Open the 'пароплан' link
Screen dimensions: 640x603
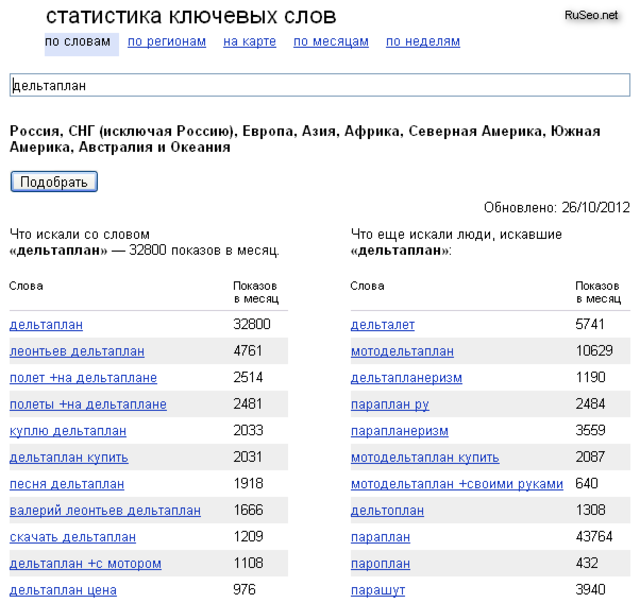coord(380,563)
